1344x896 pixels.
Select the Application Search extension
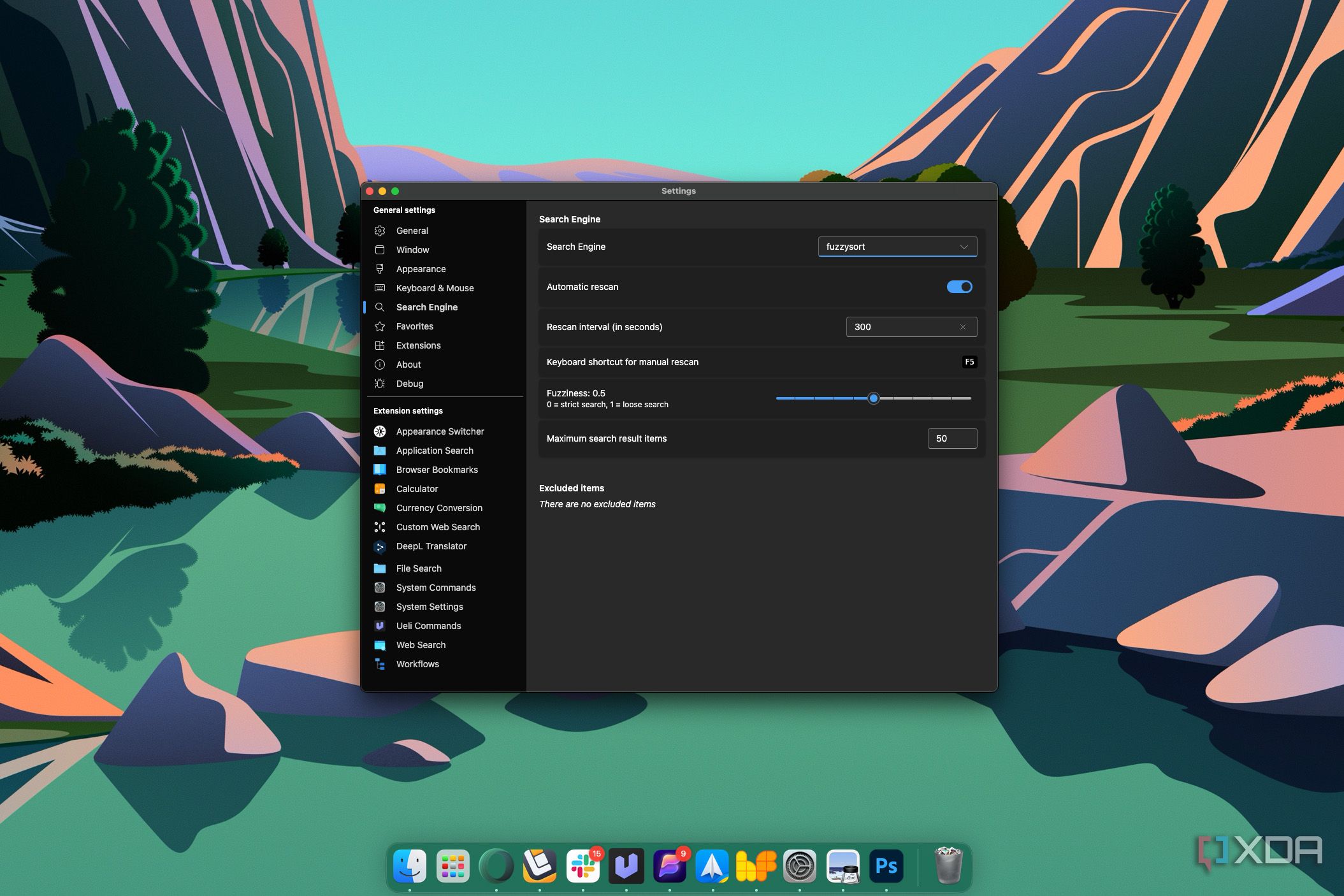435,451
